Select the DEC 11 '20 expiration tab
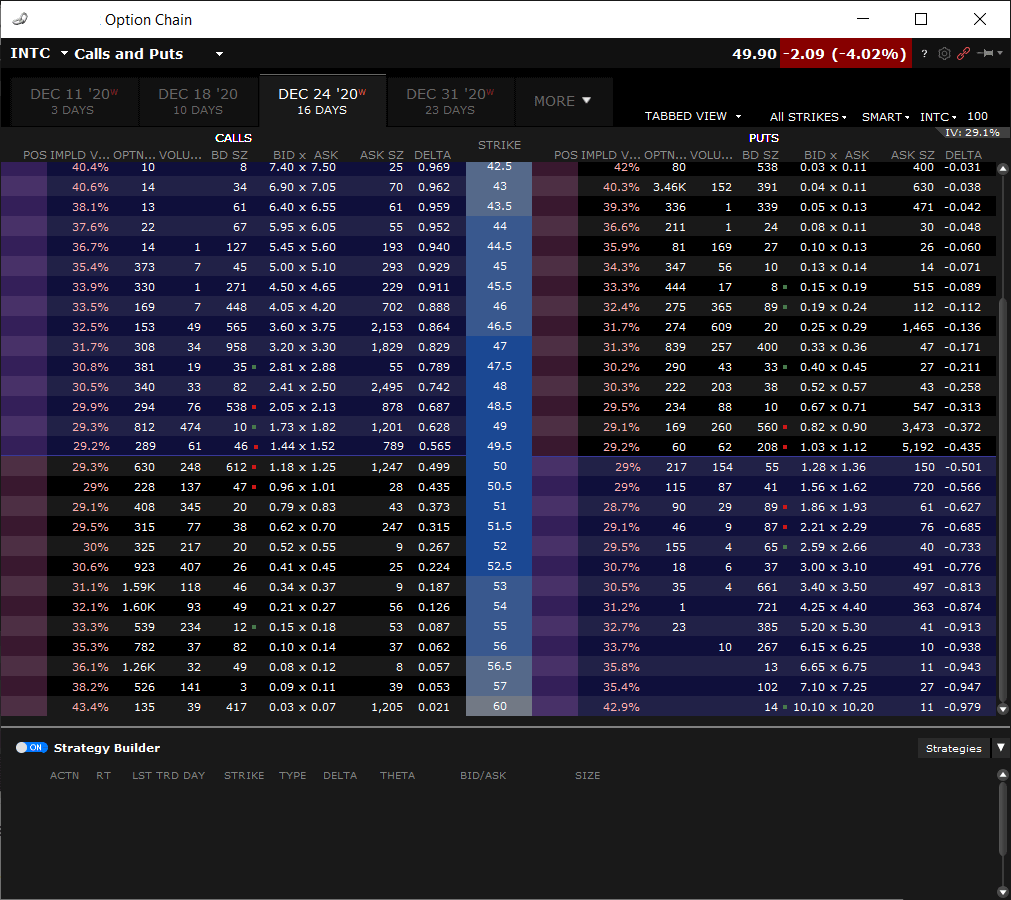Viewport: 1011px width, 900px height. coord(73,101)
